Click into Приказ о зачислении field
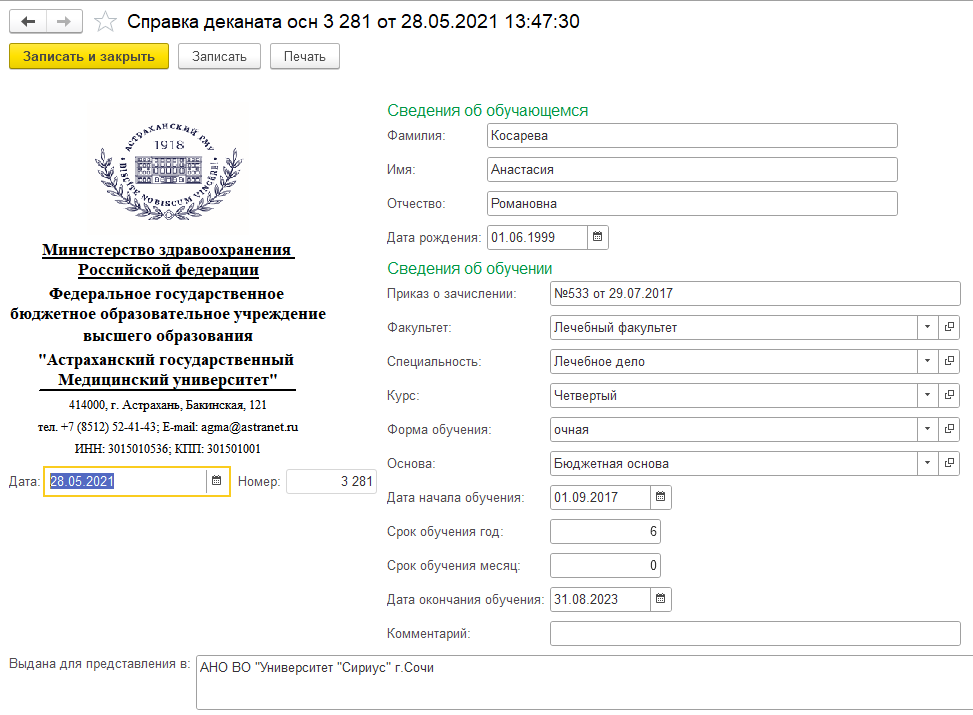The width and height of the screenshot is (973, 715). point(755,294)
